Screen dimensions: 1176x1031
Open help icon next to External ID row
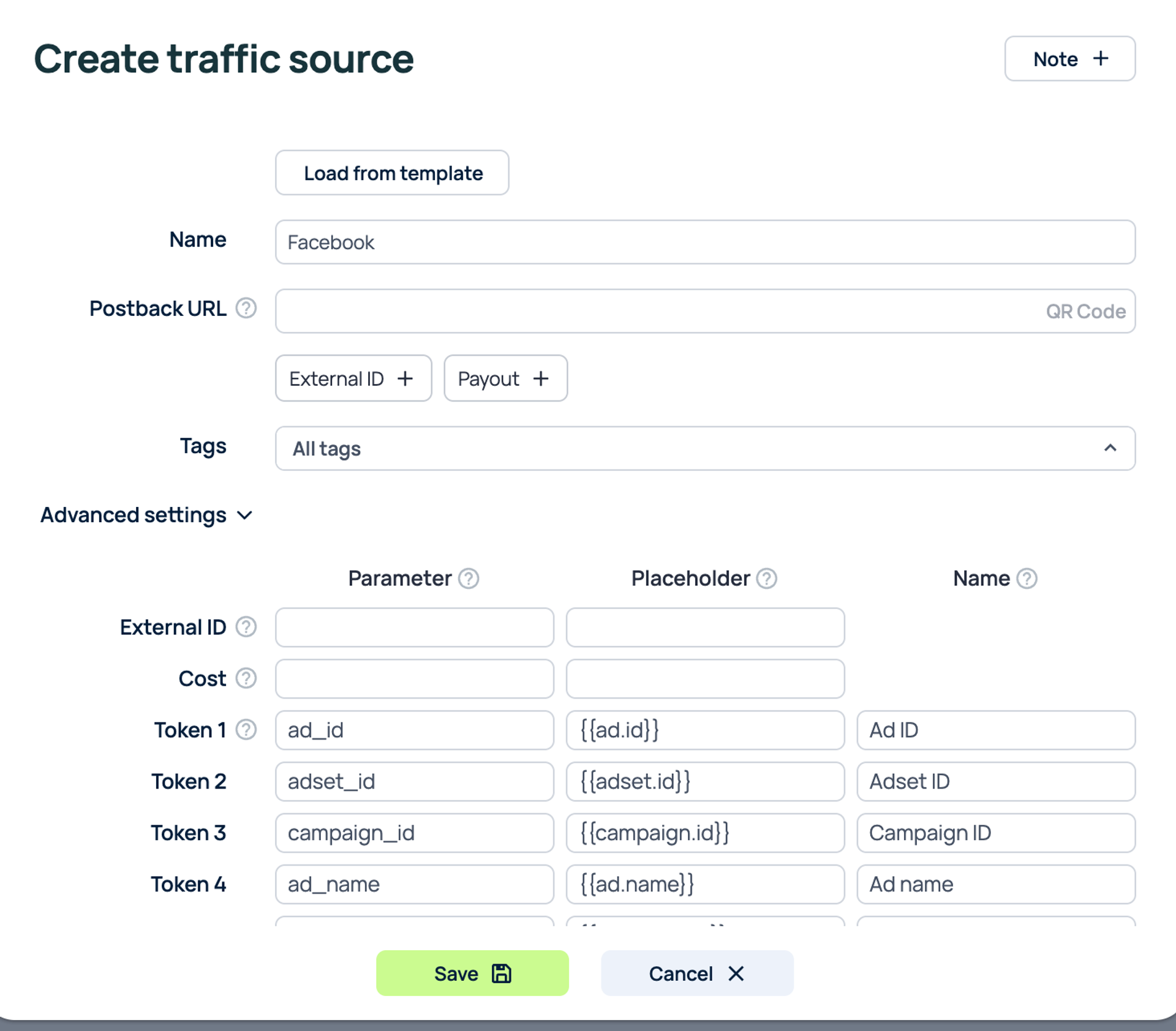click(246, 627)
